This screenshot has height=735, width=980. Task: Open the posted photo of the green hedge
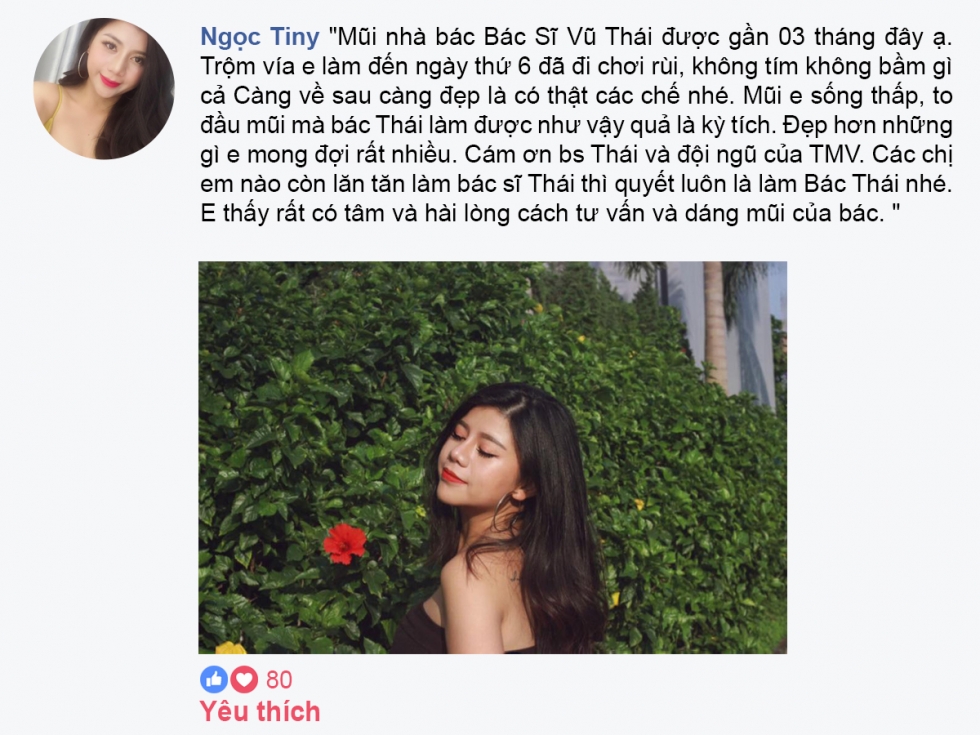[x=492, y=458]
